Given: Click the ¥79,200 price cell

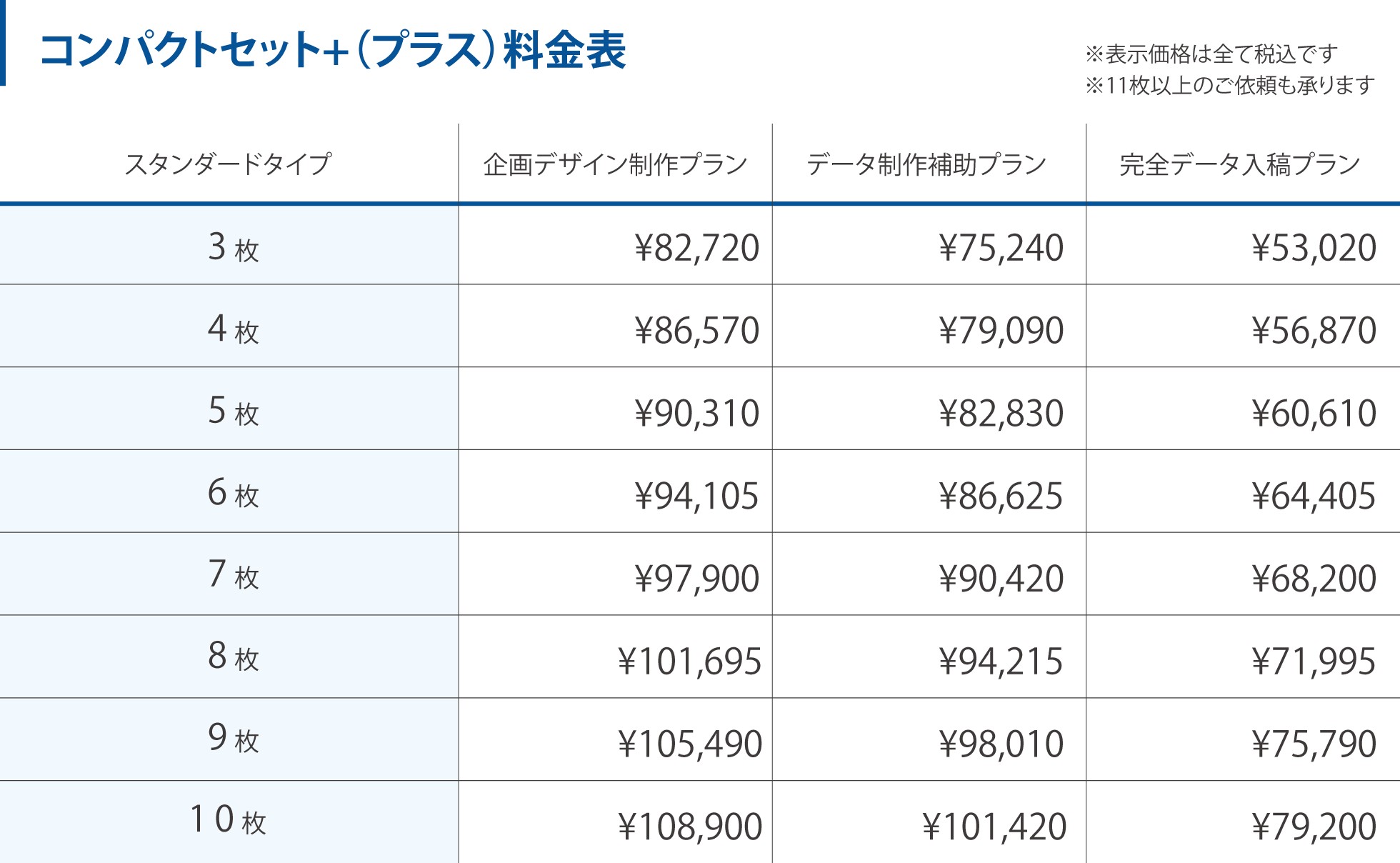Looking at the screenshot, I should (1314, 827).
